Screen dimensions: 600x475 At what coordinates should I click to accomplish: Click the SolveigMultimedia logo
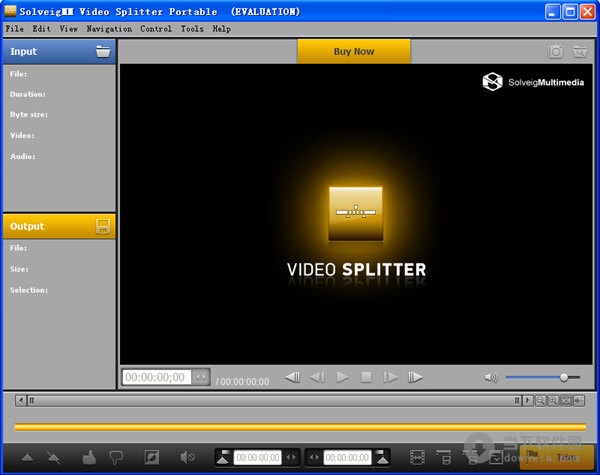click(533, 82)
